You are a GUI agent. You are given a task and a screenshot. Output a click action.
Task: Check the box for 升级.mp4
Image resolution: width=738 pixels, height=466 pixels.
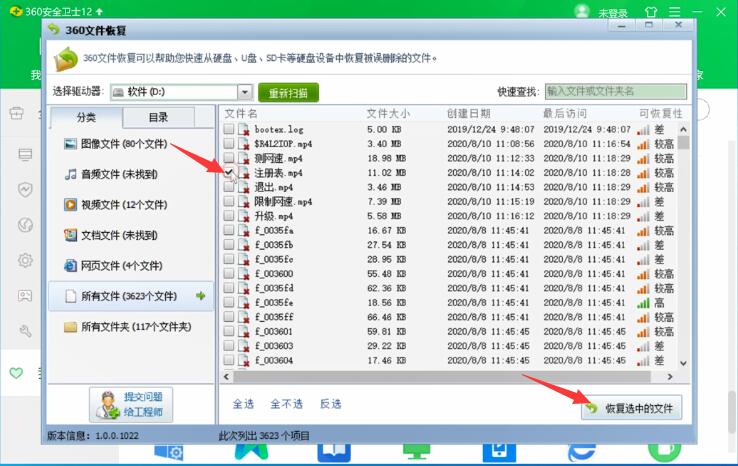[x=229, y=216]
